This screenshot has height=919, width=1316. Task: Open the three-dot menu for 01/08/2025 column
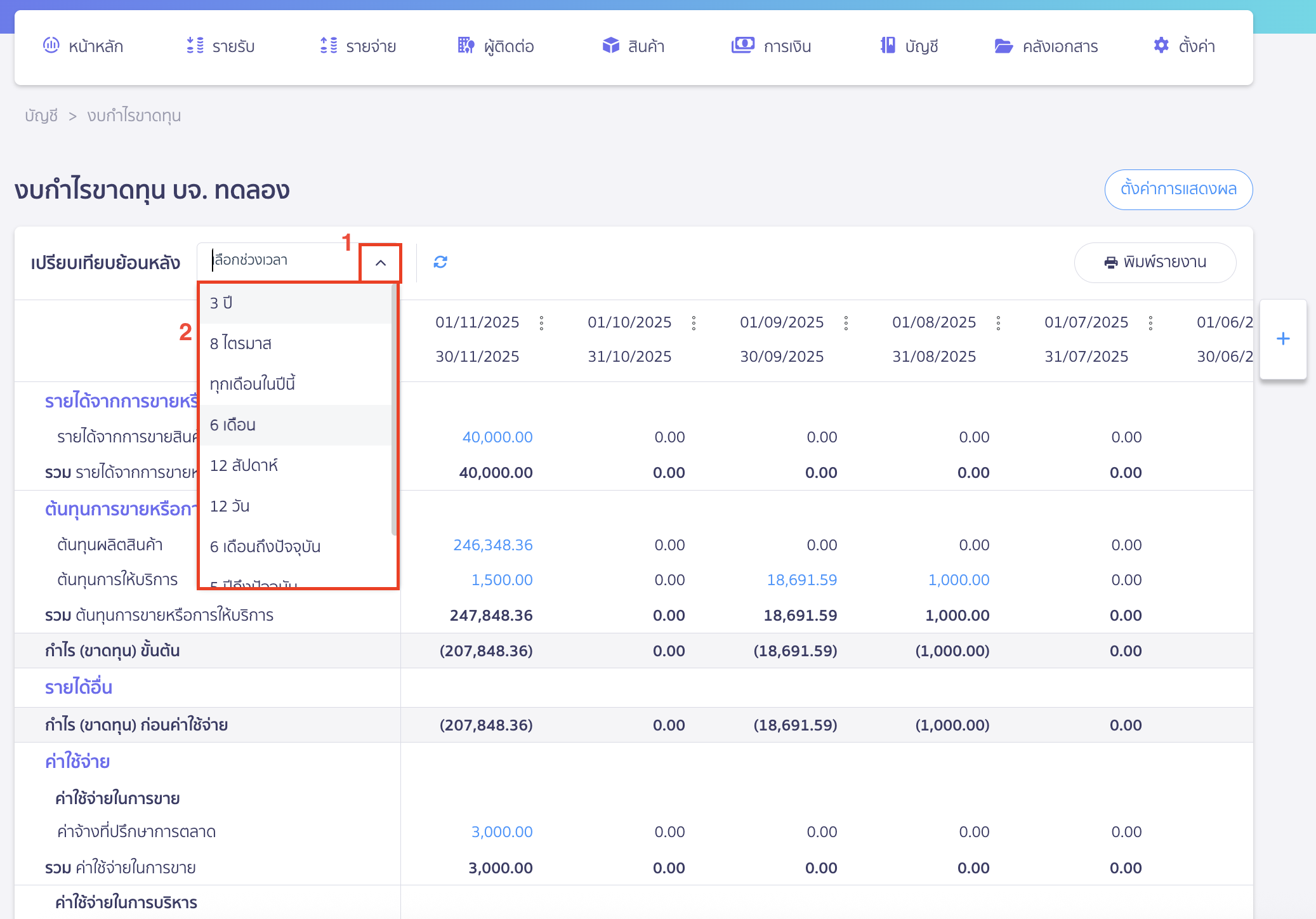click(998, 323)
